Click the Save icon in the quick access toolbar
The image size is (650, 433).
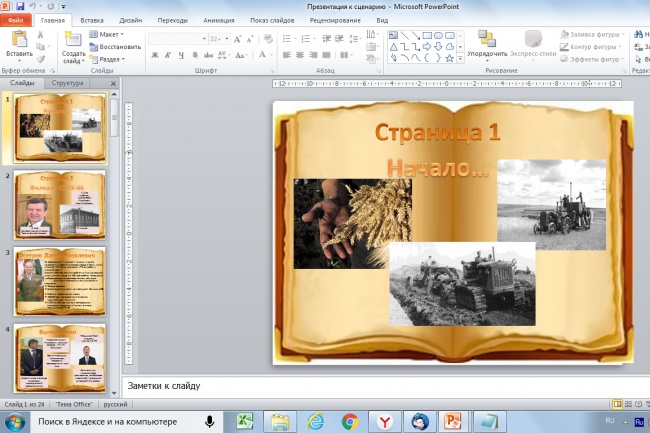tap(20, 6)
